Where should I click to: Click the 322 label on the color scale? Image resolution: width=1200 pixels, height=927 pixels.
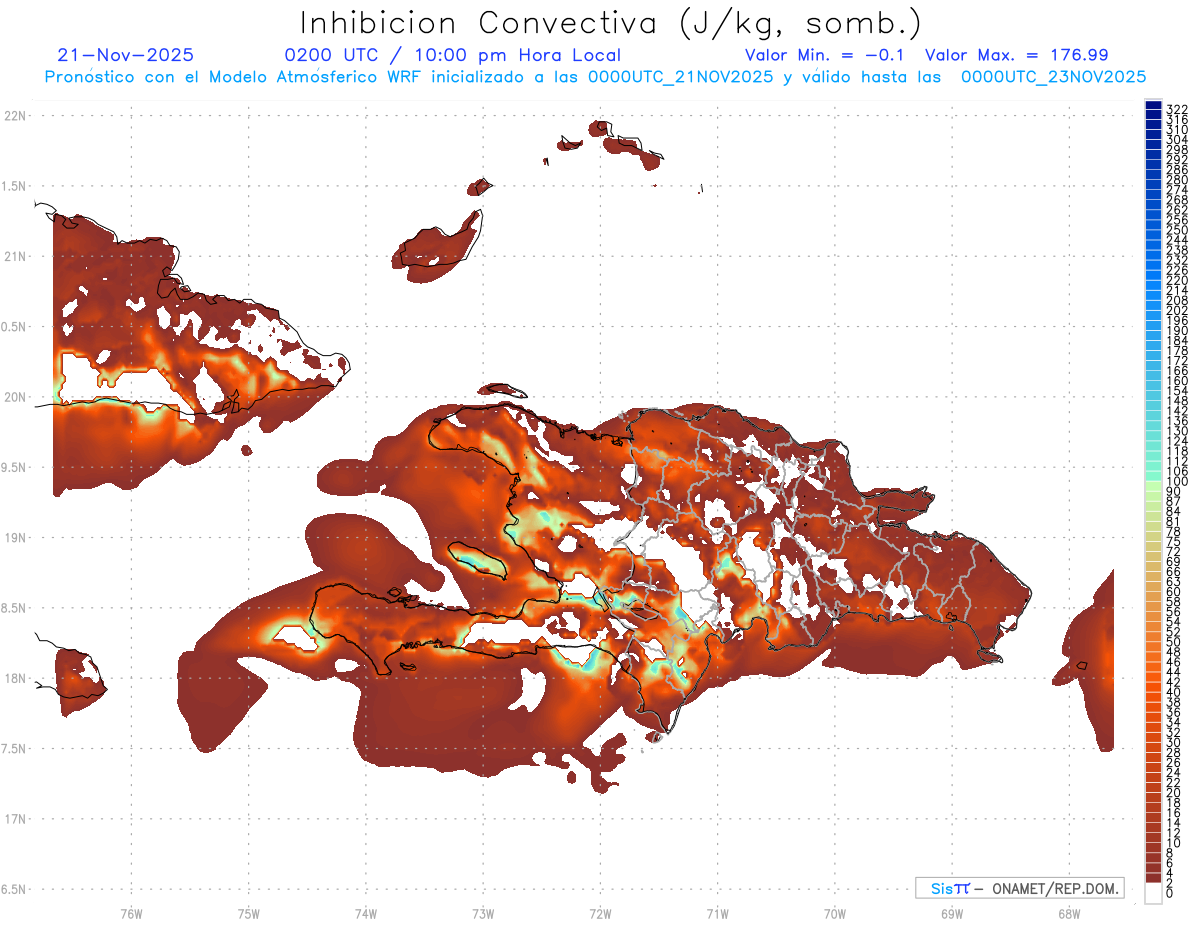1176,109
